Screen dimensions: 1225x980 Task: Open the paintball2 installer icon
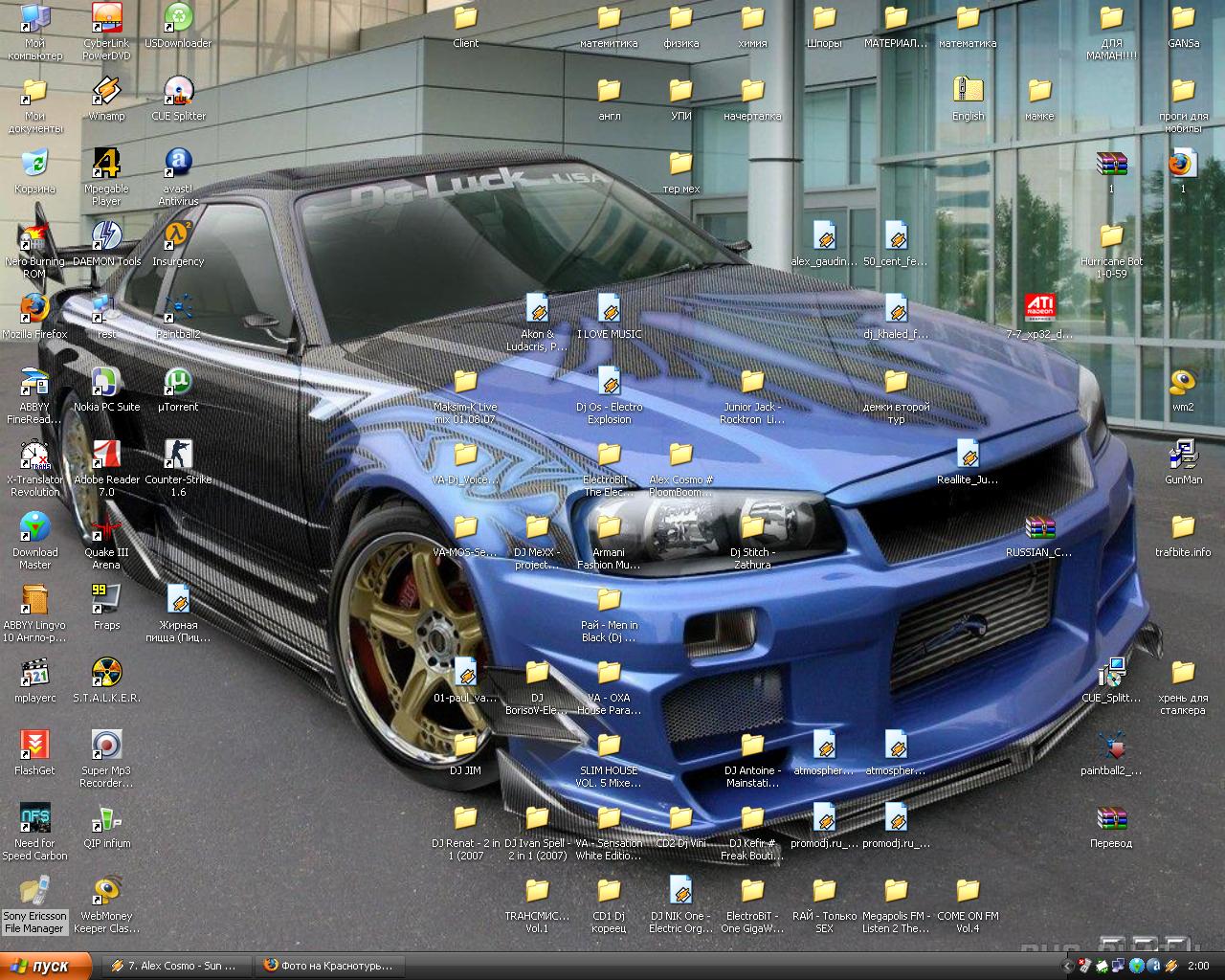1111,753
